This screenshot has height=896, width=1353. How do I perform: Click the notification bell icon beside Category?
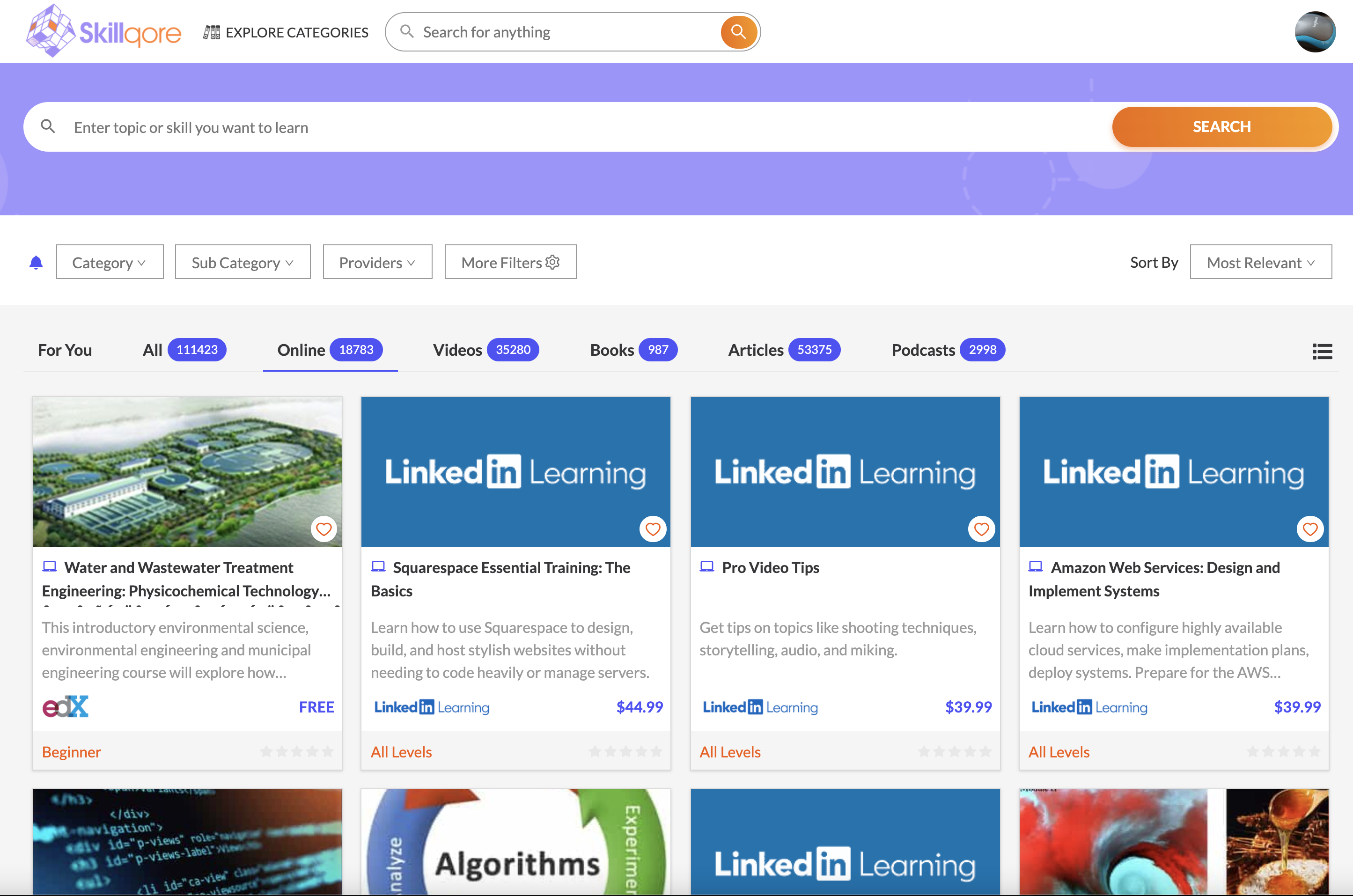pyautogui.click(x=36, y=262)
